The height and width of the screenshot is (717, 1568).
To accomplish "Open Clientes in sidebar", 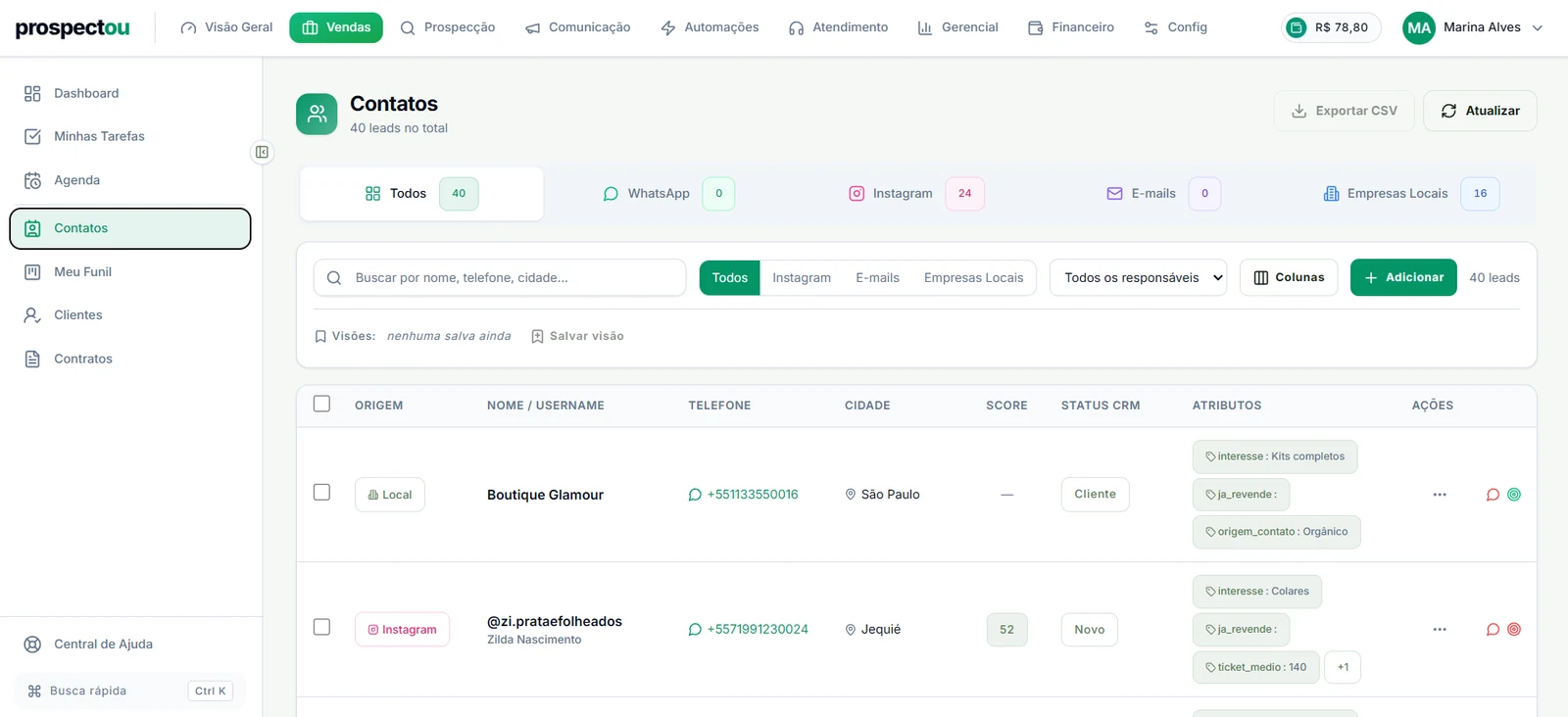I will (130, 314).
